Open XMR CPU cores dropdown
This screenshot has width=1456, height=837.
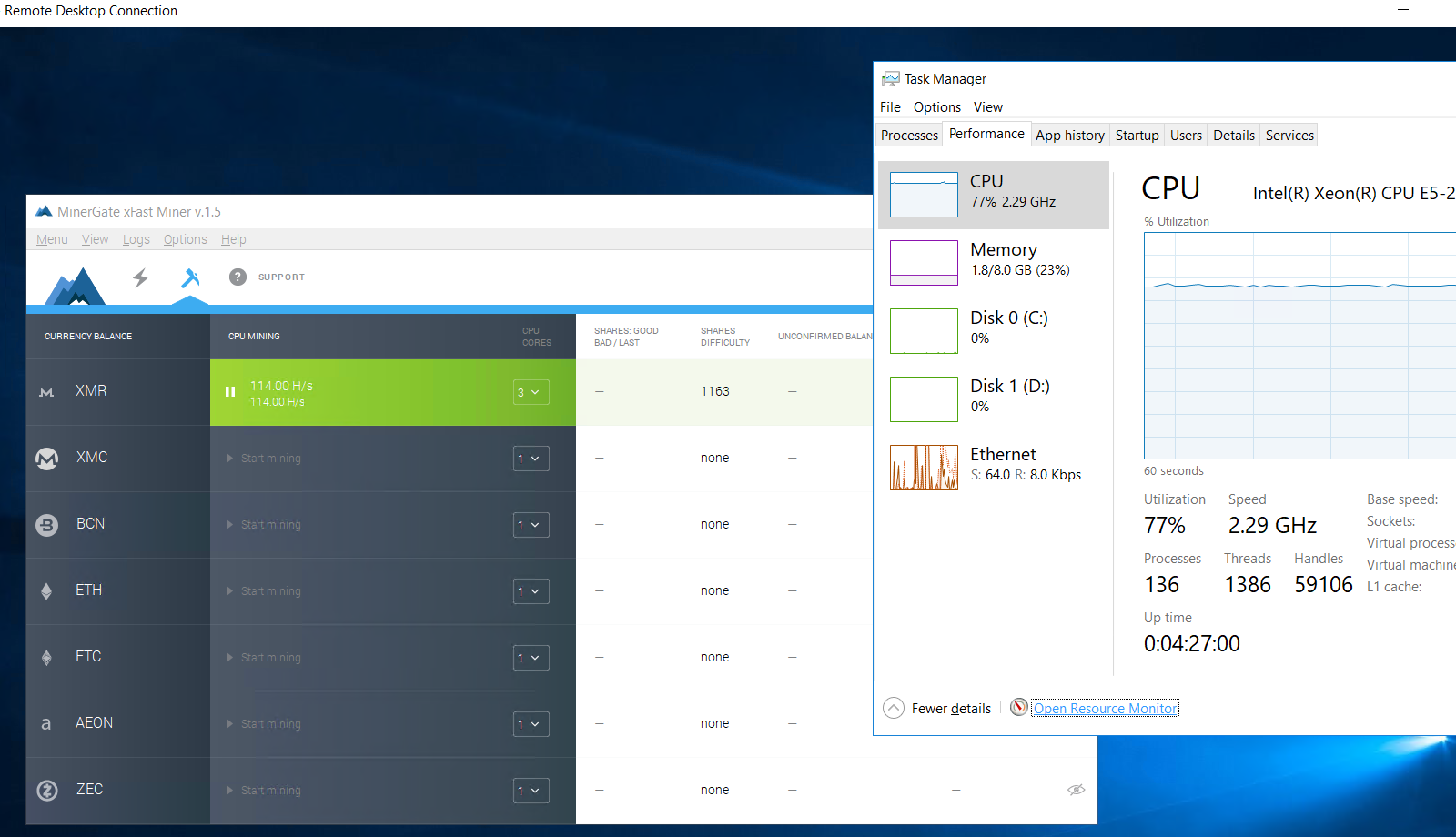point(531,392)
